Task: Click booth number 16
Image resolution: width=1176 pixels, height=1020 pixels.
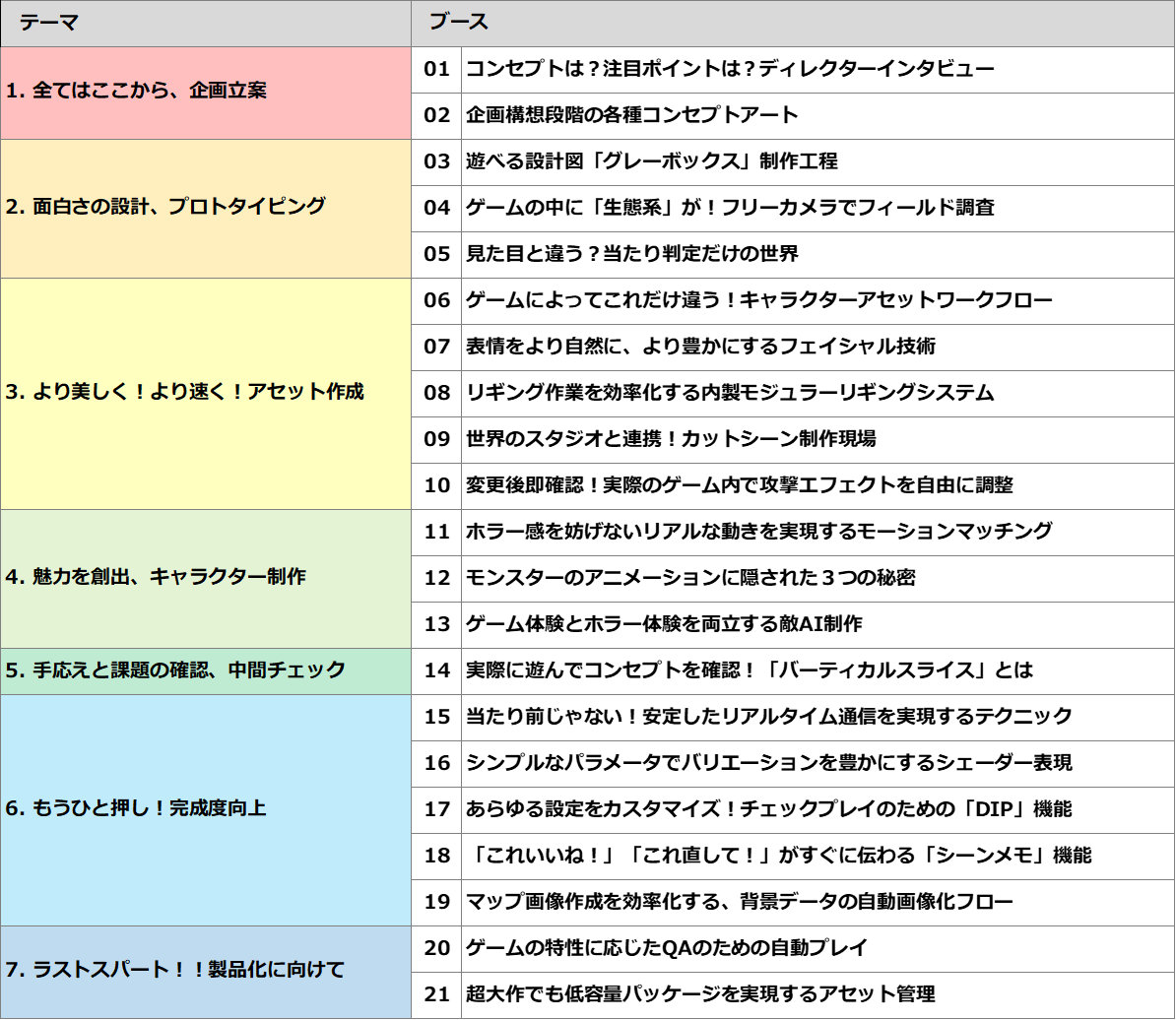Action: [436, 764]
